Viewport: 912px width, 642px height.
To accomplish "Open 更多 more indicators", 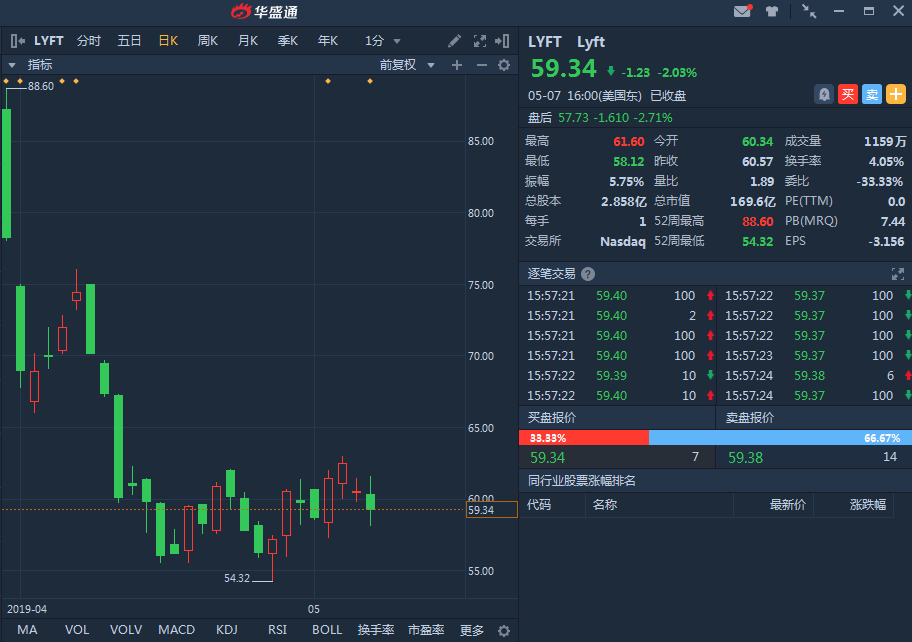I will [x=472, y=630].
